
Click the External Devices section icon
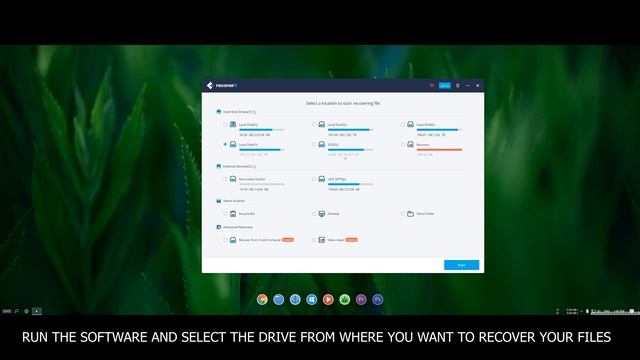click(219, 166)
